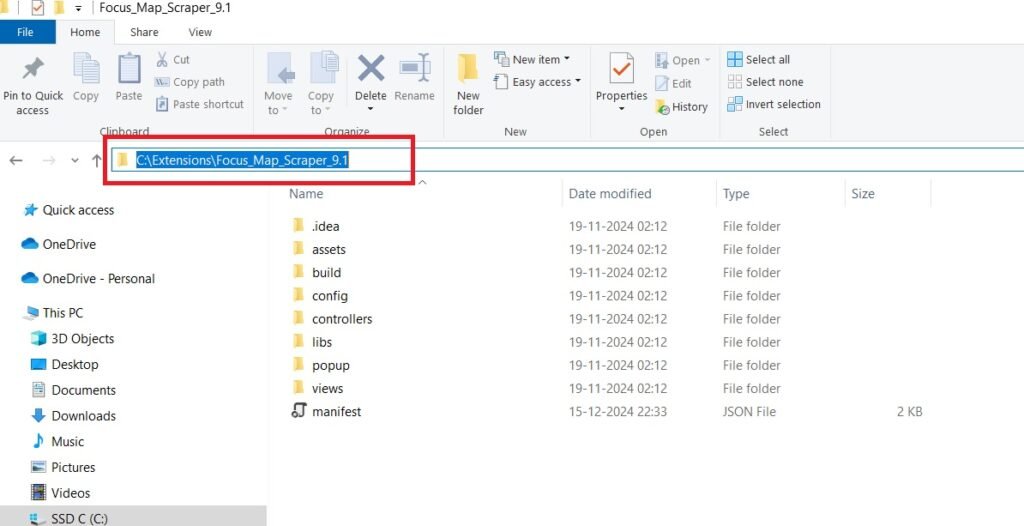1024x526 pixels.
Task: Open the New item dropdown
Action: pyautogui.click(x=532, y=59)
